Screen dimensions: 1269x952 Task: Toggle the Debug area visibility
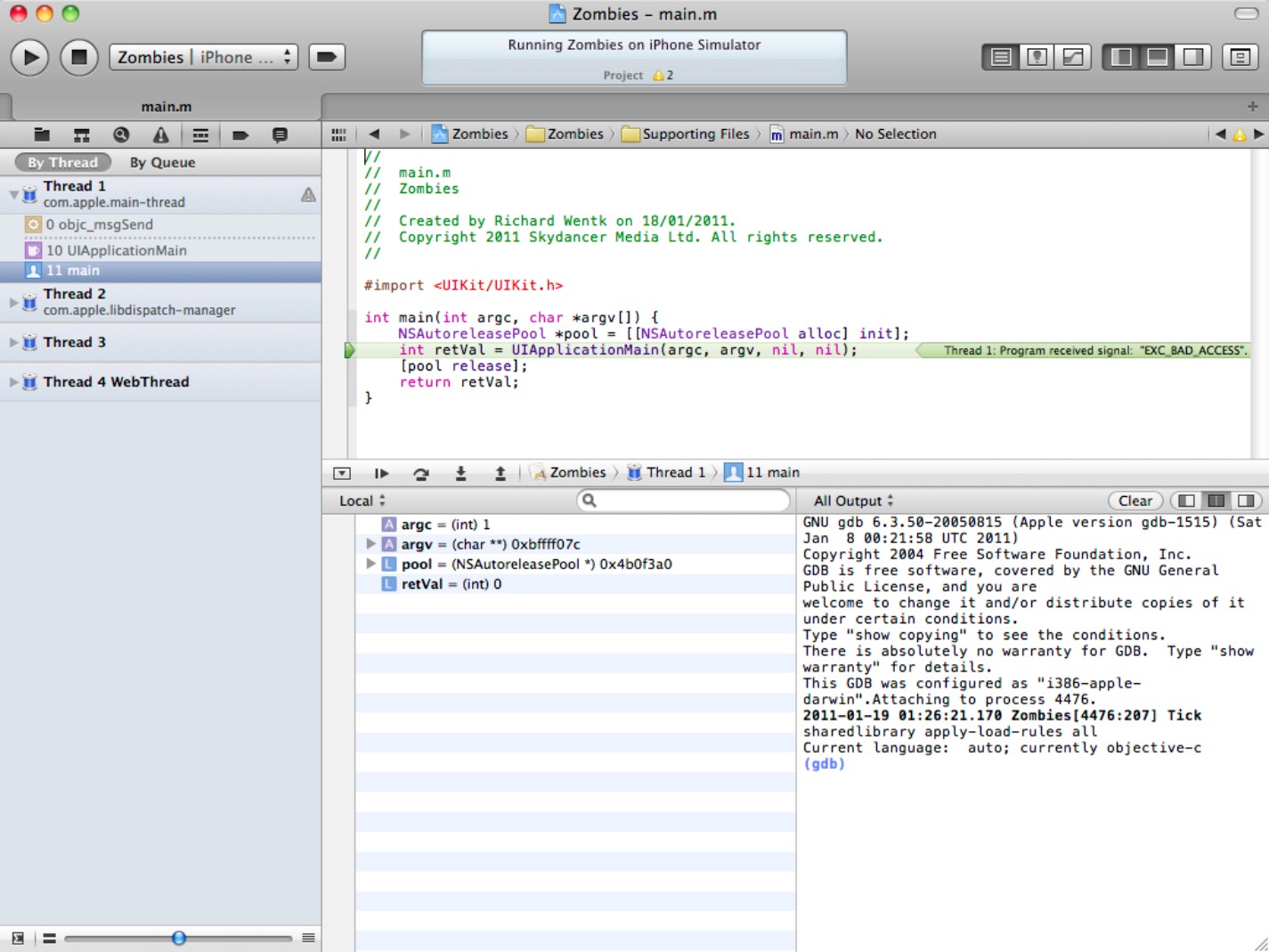(1158, 57)
